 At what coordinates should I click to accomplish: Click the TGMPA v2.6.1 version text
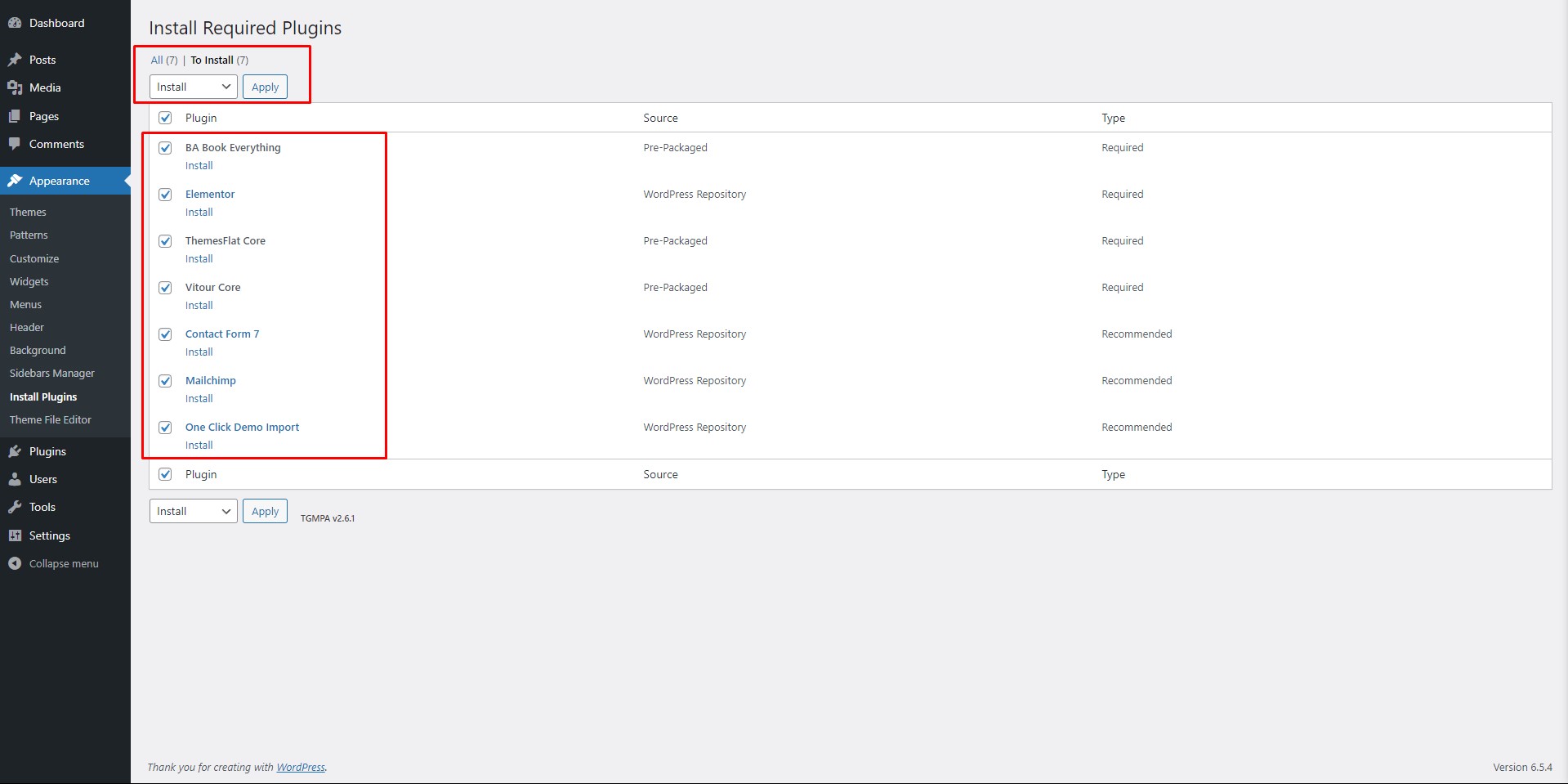coord(328,518)
